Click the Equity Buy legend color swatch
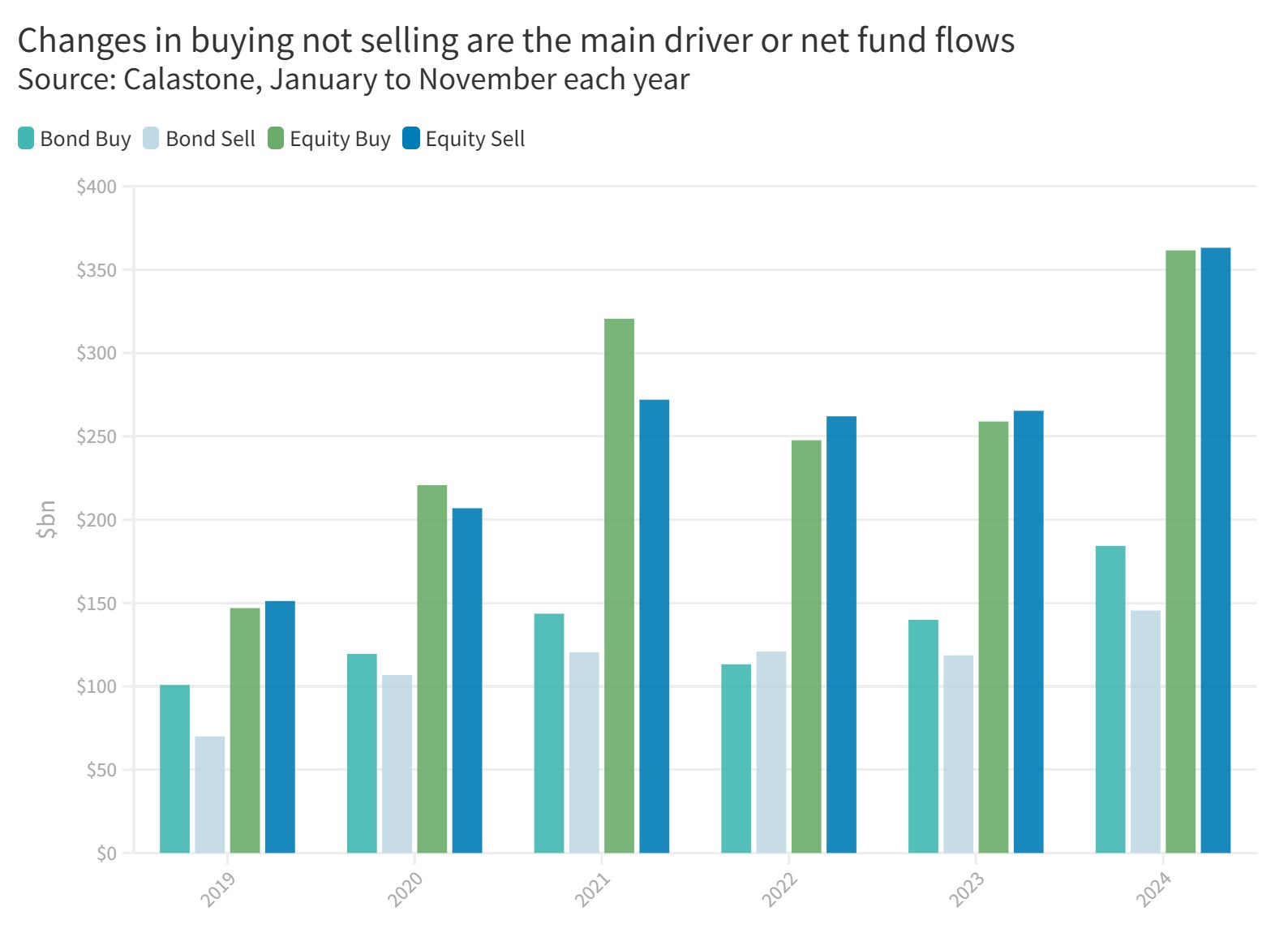The image size is (1288, 933). 276,139
